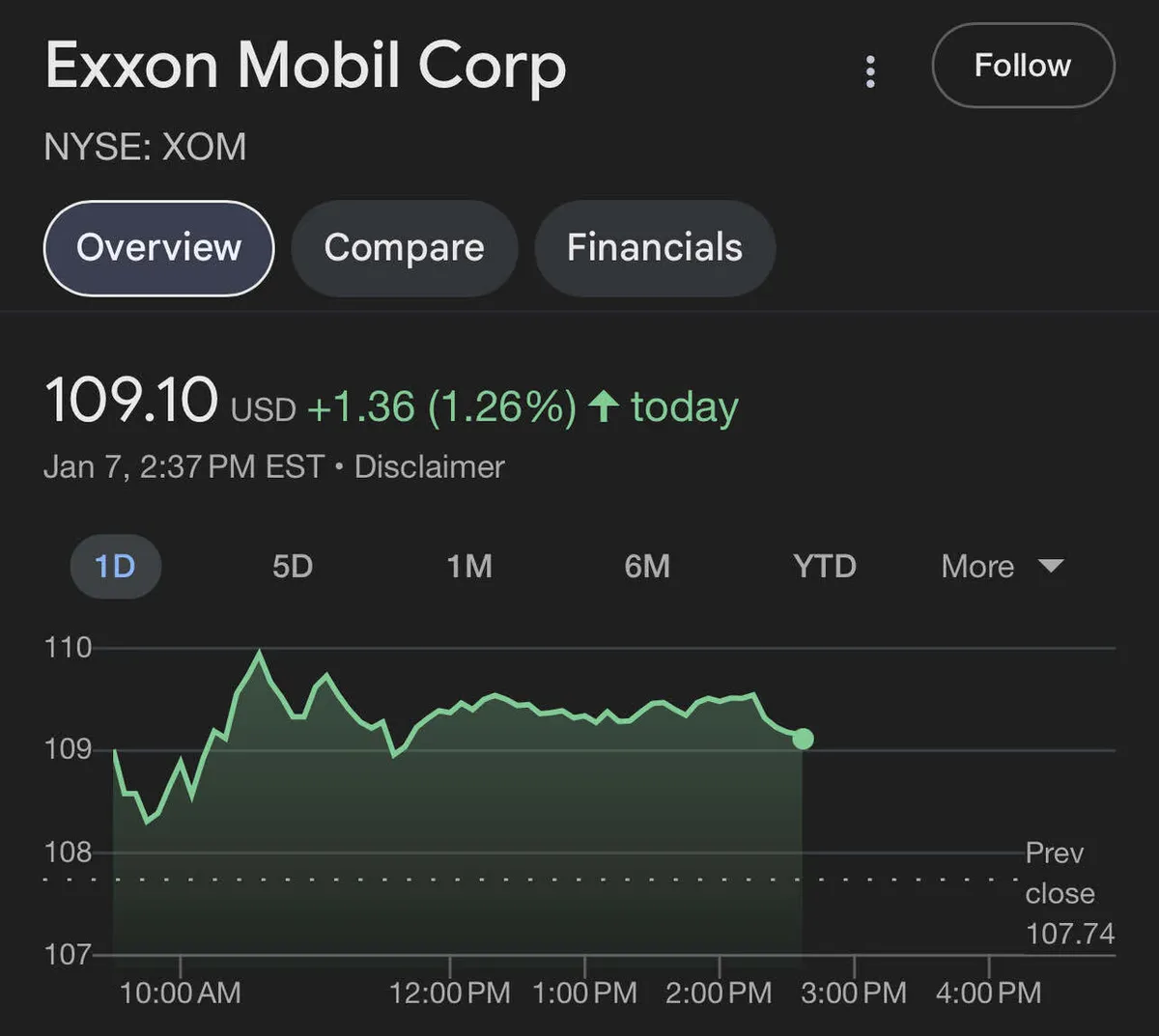The height and width of the screenshot is (1036, 1159).
Task: Open the Disclaimer link
Action: coord(429,467)
